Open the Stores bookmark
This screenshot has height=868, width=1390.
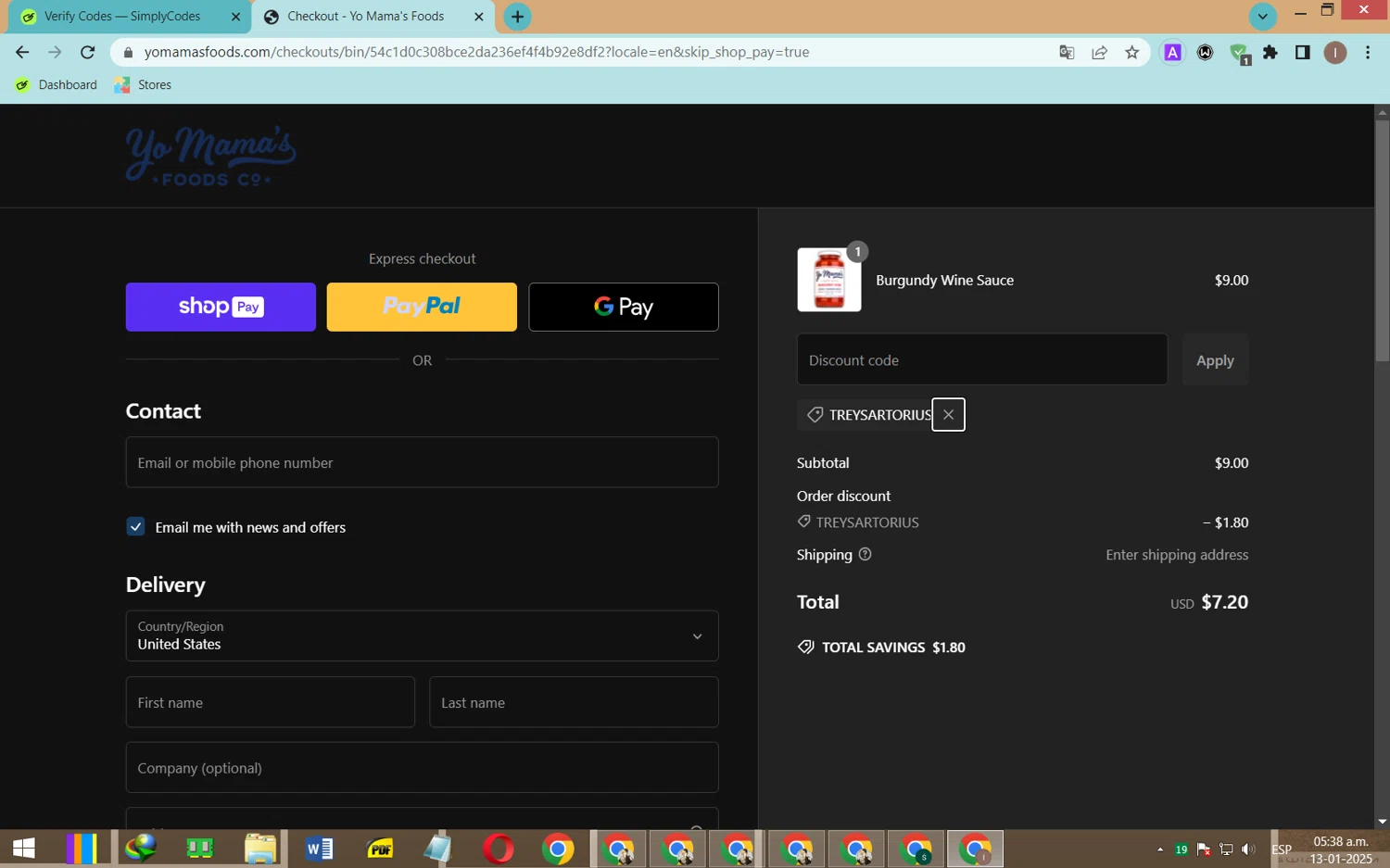[143, 84]
